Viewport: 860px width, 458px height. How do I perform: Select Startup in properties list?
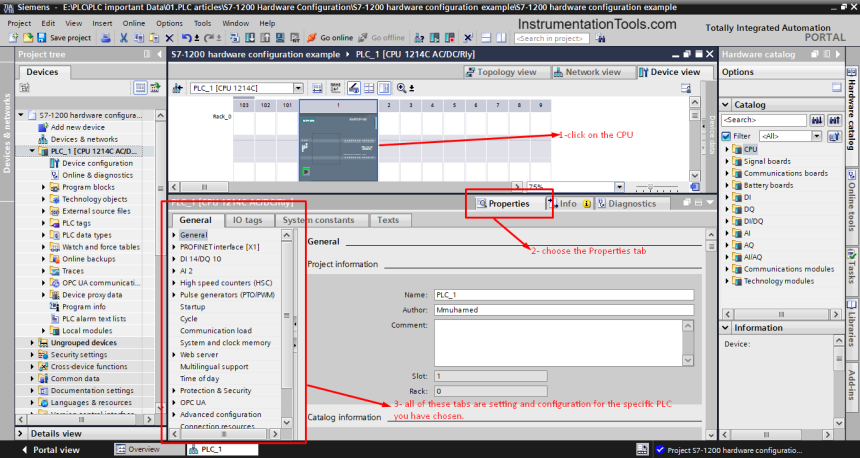pyautogui.click(x=193, y=307)
